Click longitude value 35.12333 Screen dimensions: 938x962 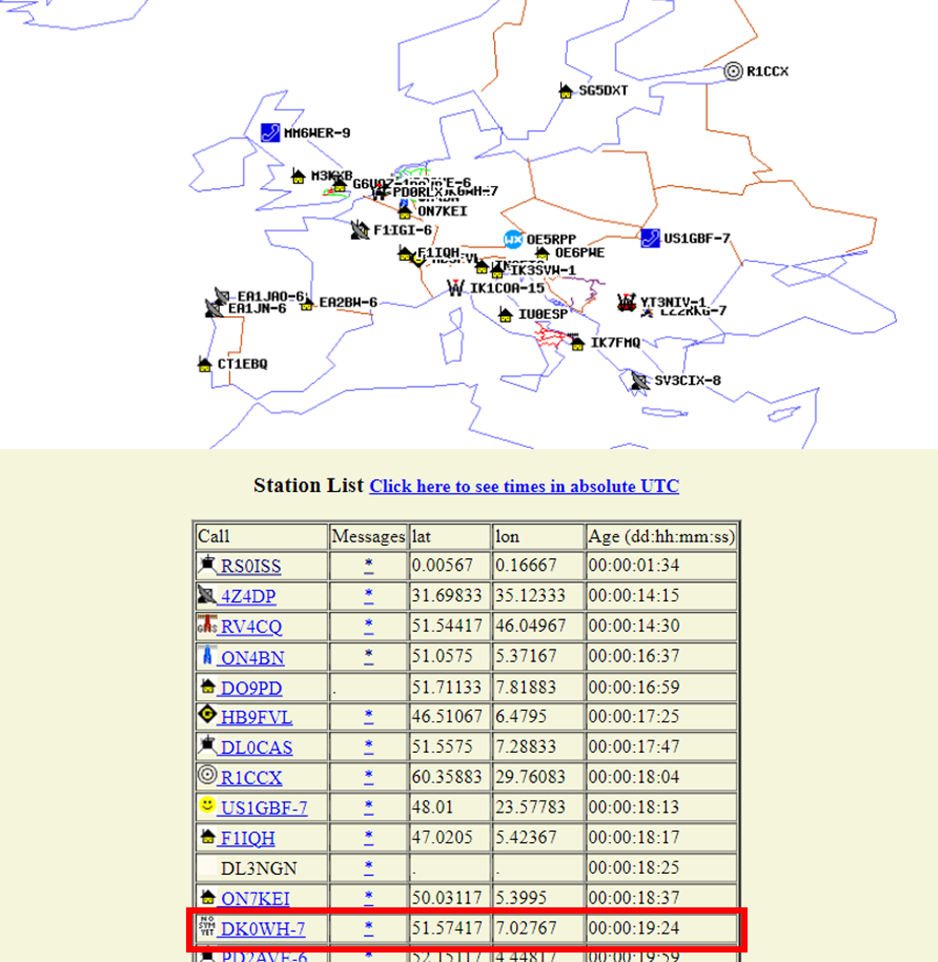tap(530, 596)
